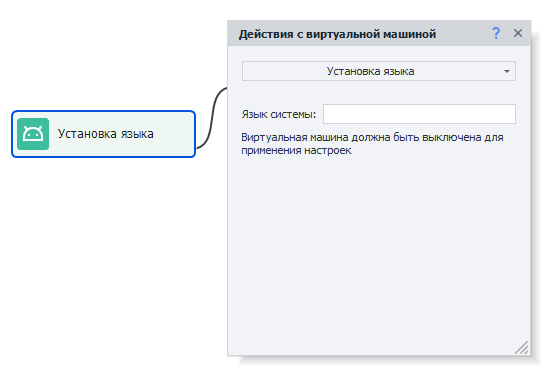Screen dimensions: 556x378
Task: Click the Язык системы label
Action: coord(279,114)
